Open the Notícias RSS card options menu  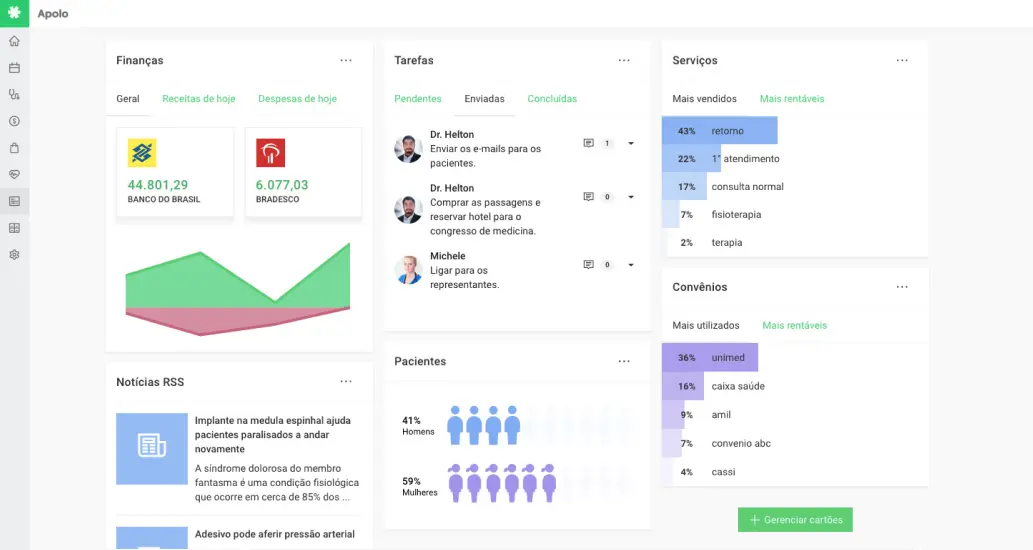346,381
